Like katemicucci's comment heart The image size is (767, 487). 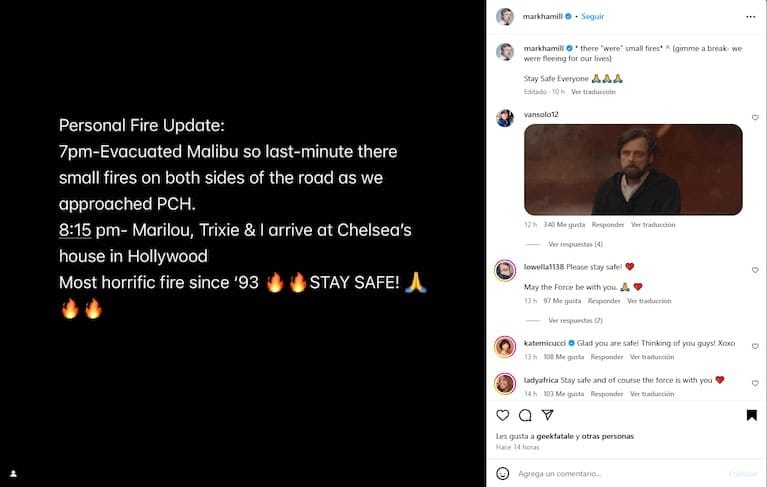755,346
